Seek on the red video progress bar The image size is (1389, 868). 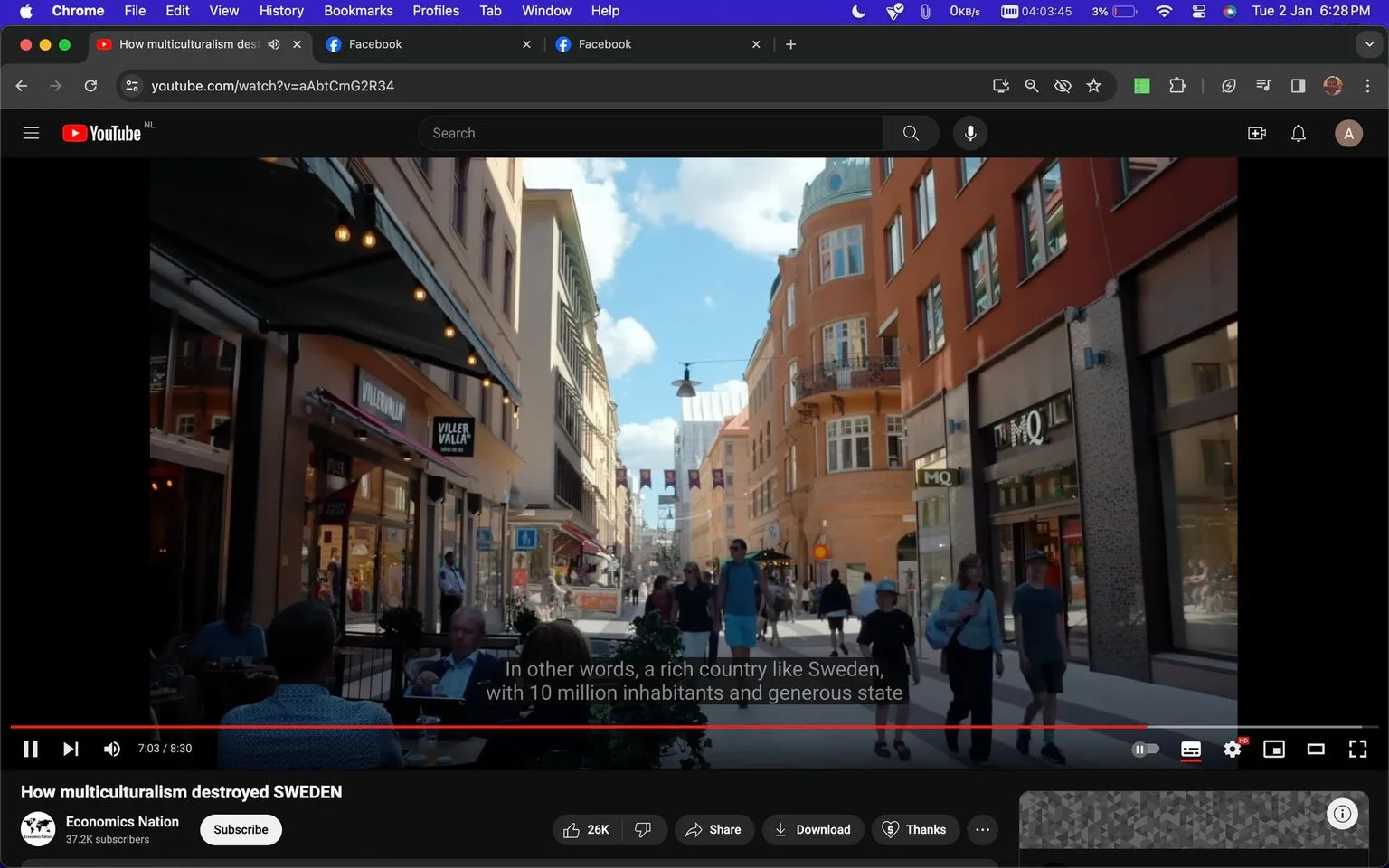pos(579,726)
